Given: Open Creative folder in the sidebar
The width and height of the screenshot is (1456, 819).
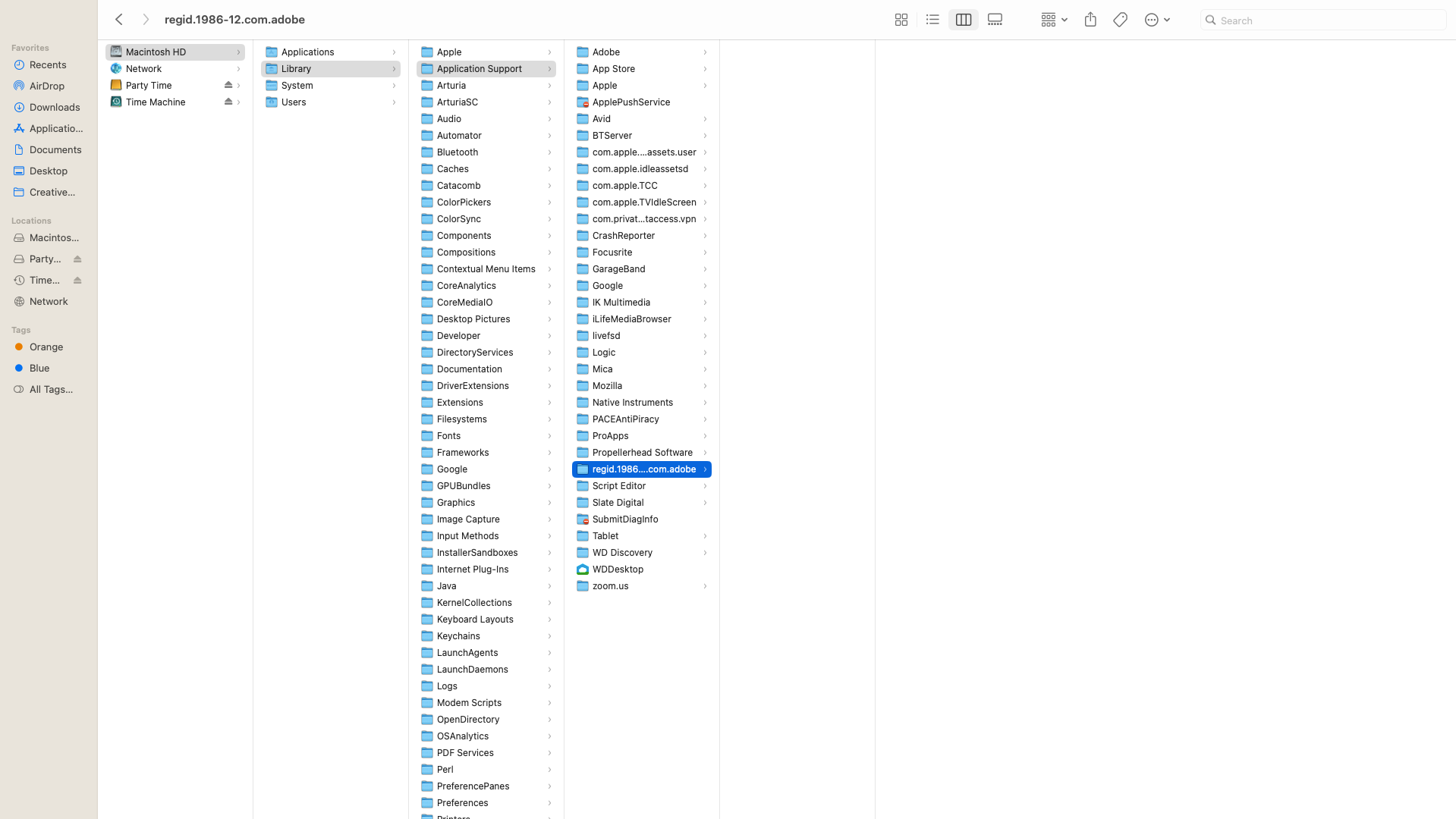Looking at the screenshot, I should point(49,193).
